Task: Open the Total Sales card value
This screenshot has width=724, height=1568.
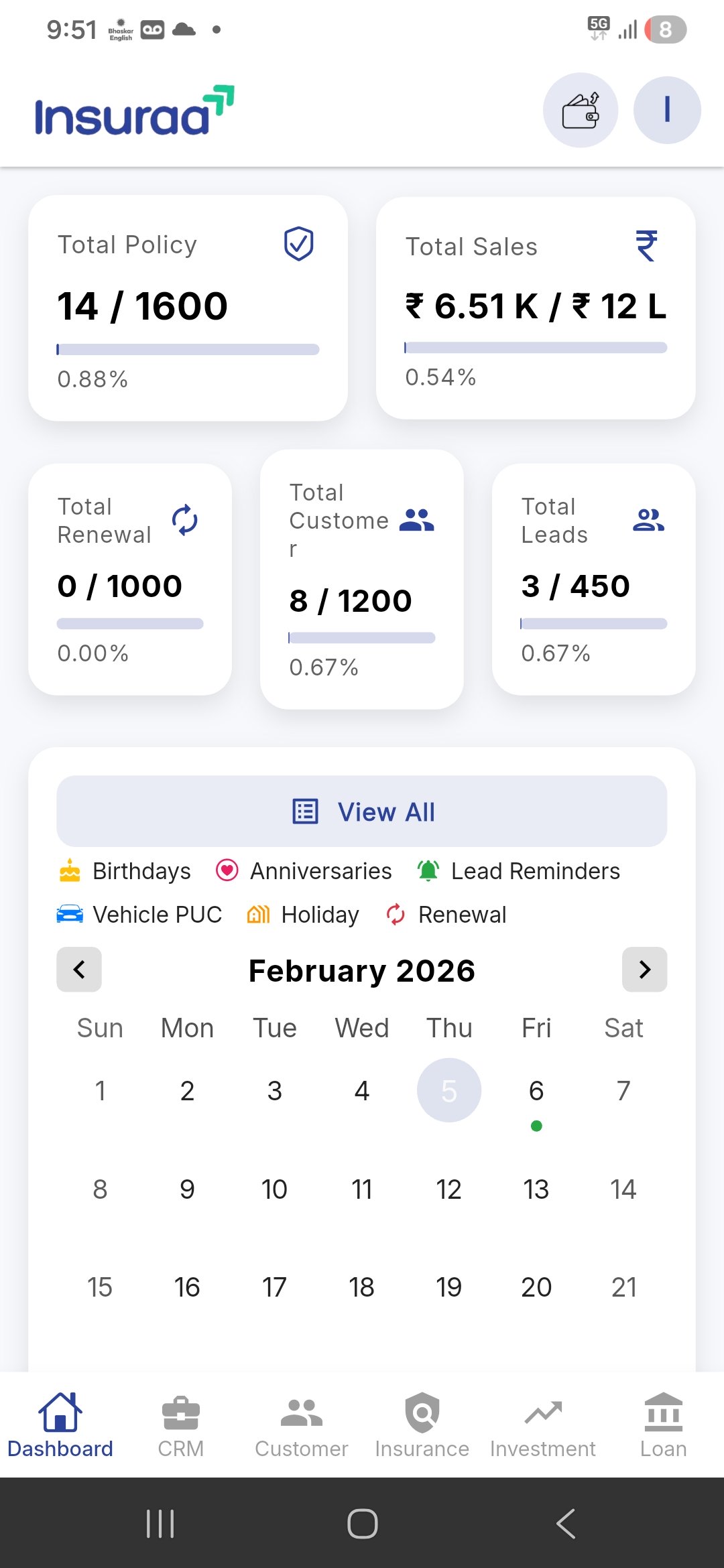Action: (x=536, y=306)
